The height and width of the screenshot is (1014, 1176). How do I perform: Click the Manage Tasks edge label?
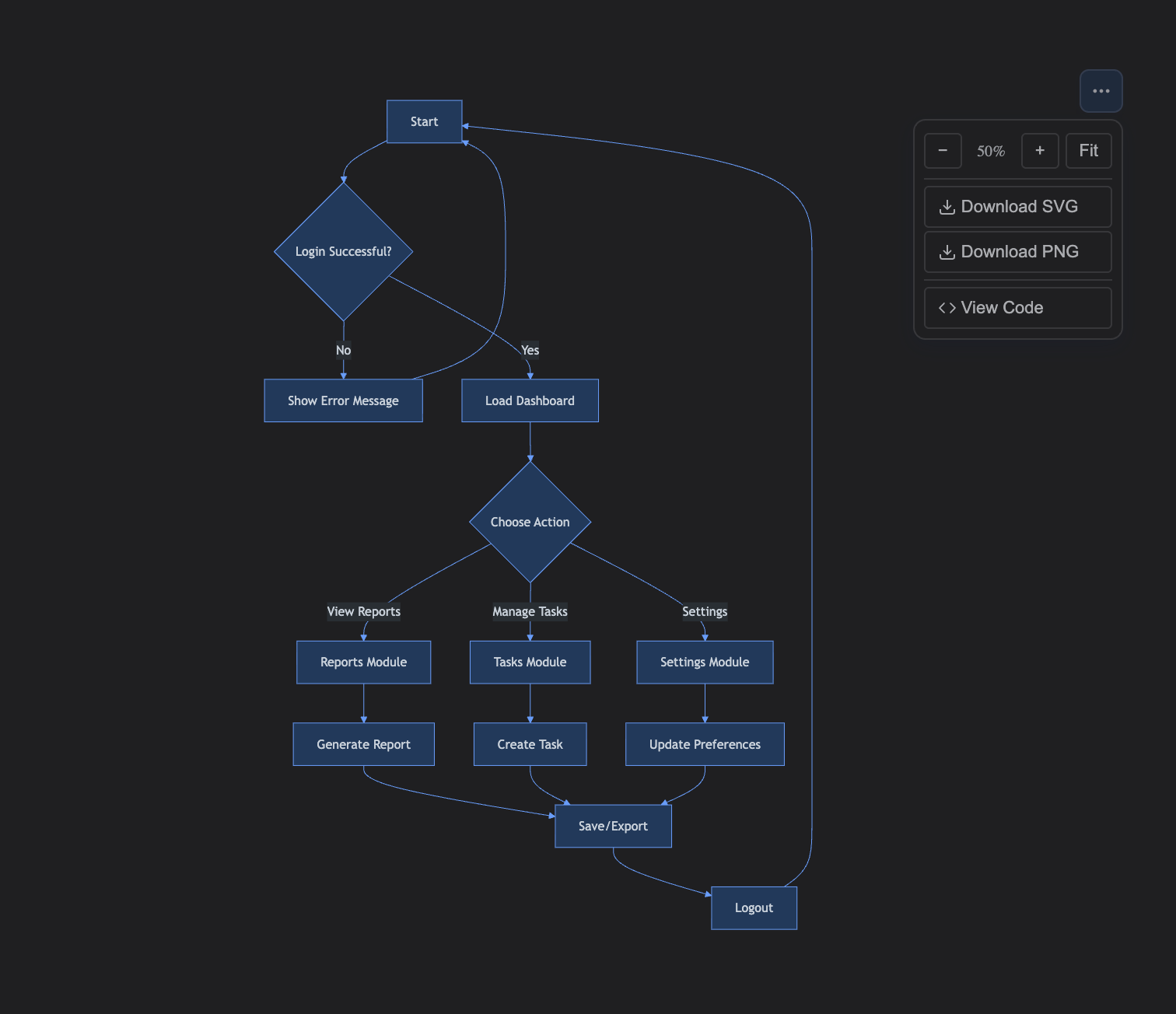pos(530,611)
